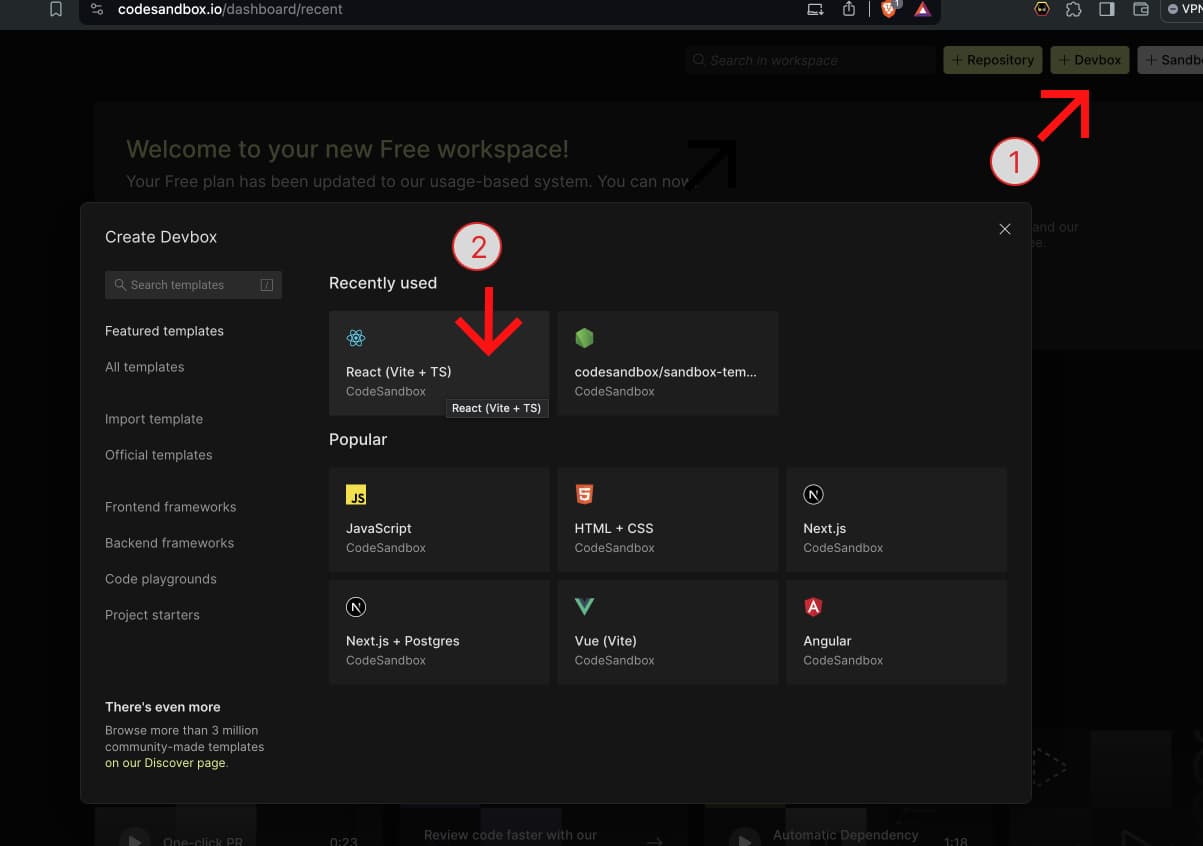1203x846 pixels.
Task: Select Frontend frameworks category
Action: coord(171,507)
